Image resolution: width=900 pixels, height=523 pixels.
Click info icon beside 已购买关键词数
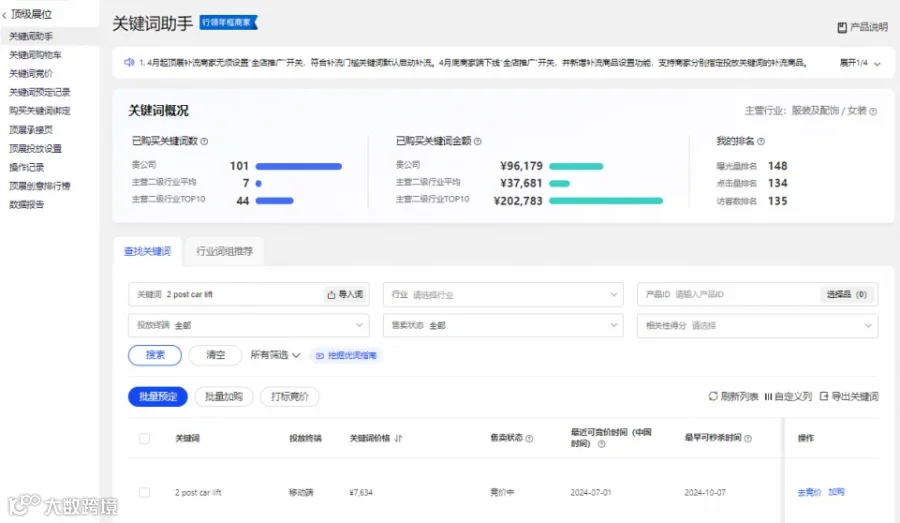pos(204,141)
